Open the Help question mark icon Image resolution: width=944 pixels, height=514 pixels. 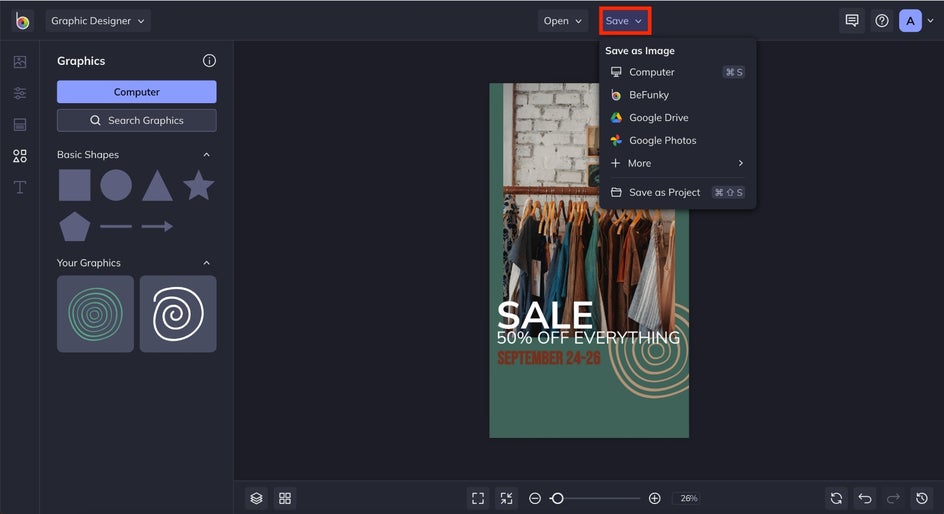pos(881,21)
